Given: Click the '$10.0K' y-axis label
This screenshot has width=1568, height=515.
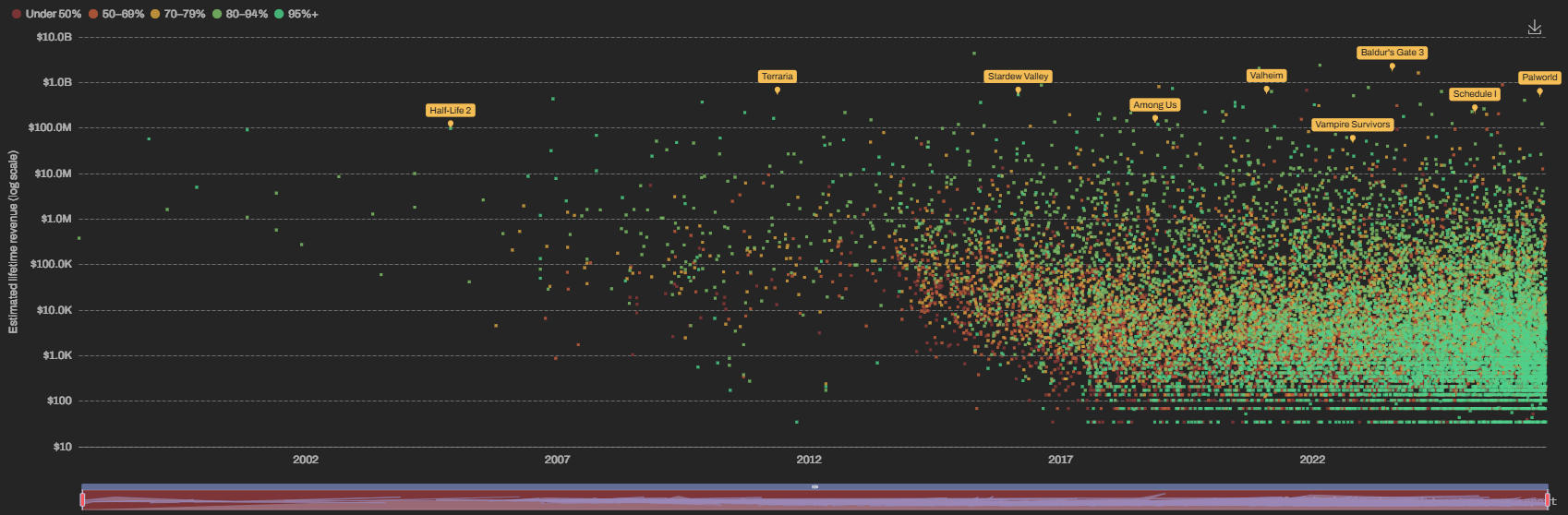Looking at the screenshot, I should 54,310.
